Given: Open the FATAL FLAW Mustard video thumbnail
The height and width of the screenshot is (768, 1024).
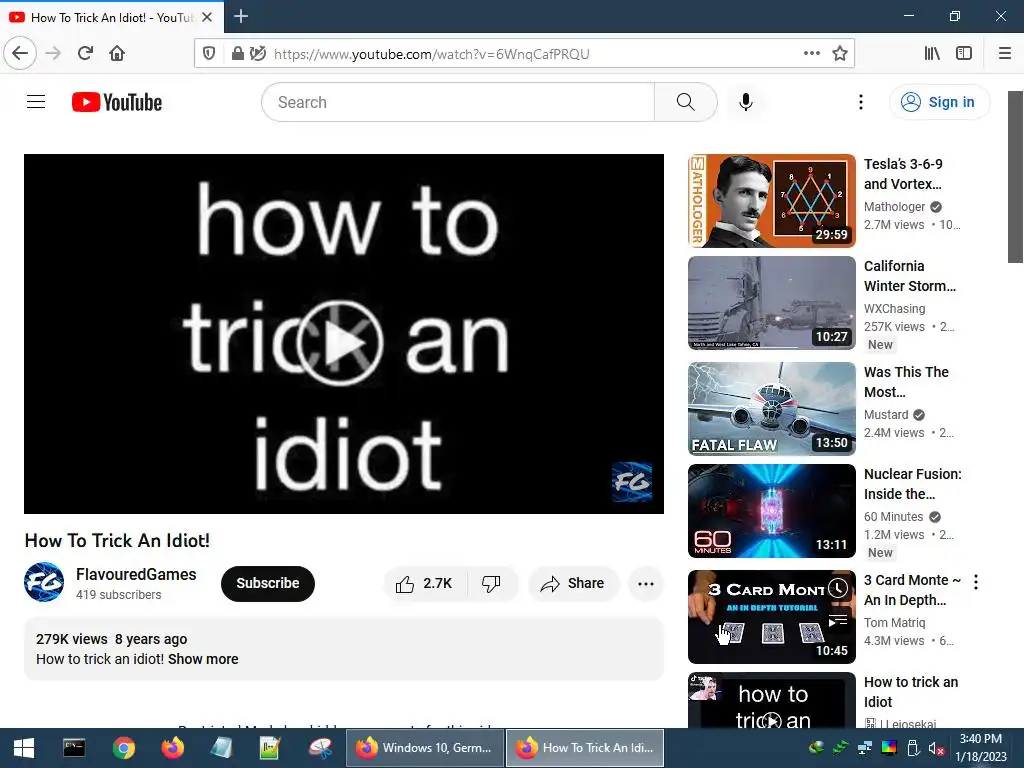Looking at the screenshot, I should (771, 409).
